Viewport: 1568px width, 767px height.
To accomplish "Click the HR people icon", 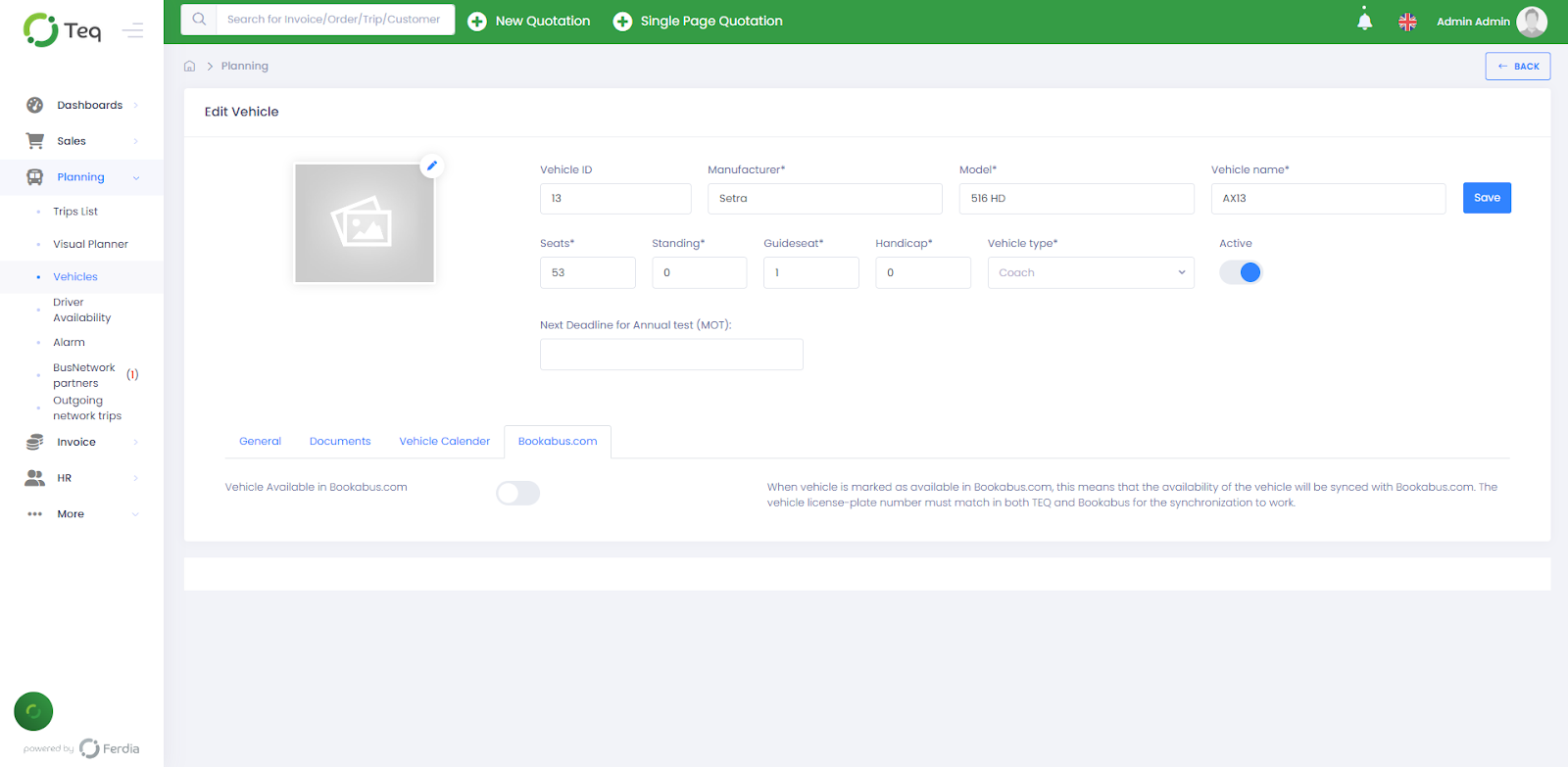I will (x=35, y=478).
